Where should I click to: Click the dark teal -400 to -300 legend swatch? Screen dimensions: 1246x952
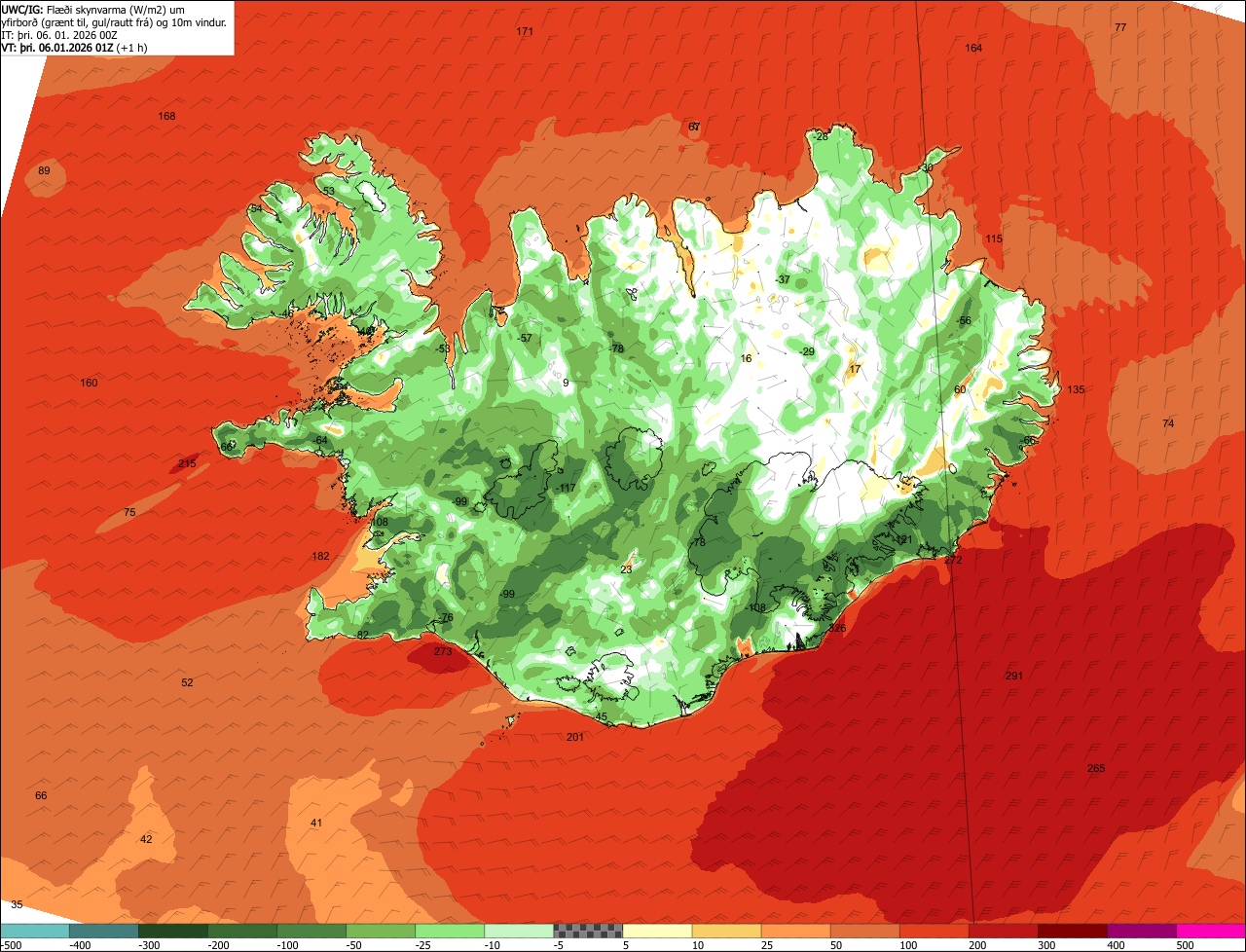tap(103, 931)
